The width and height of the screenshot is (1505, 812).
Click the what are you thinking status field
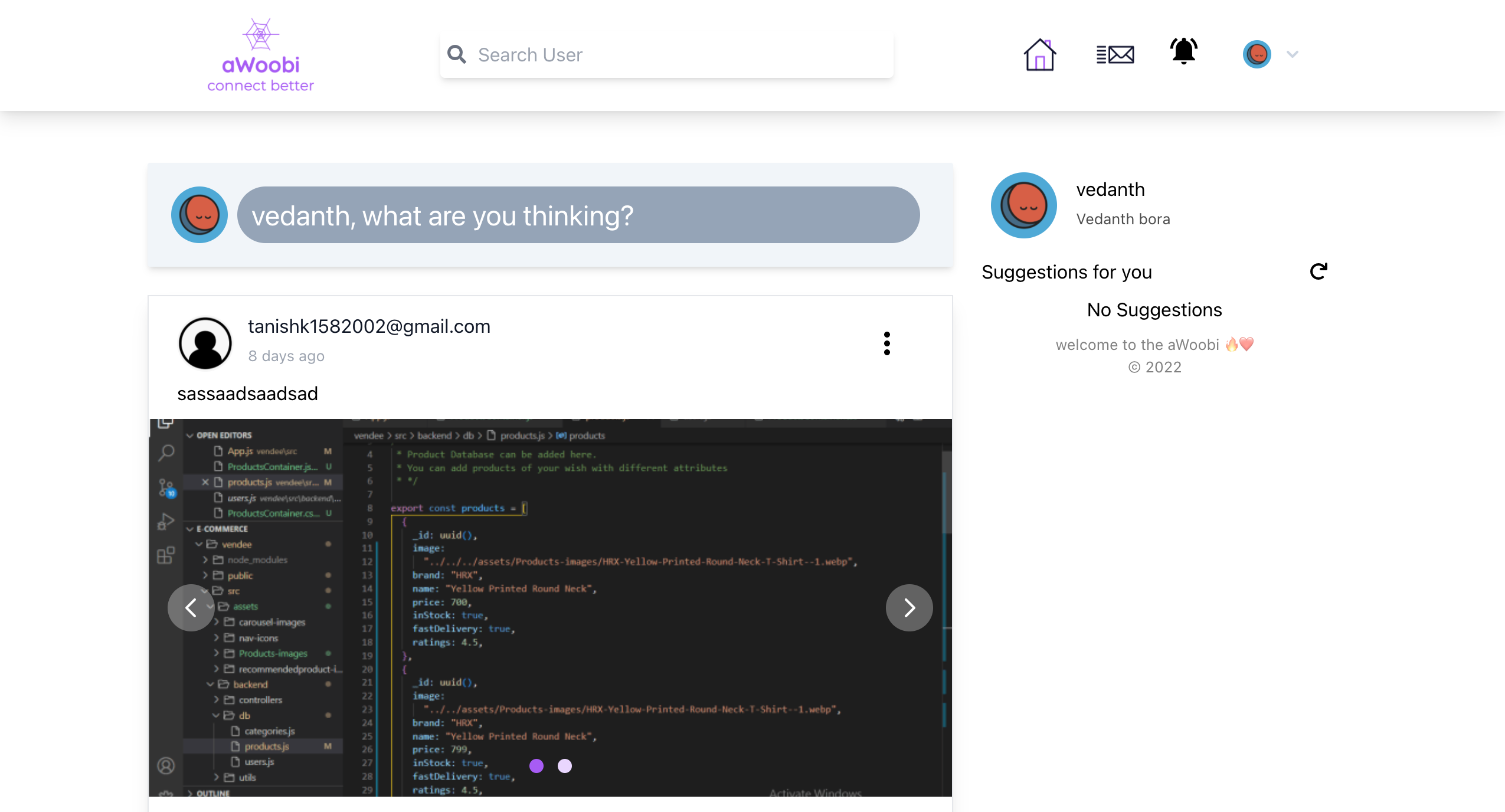[578, 215]
